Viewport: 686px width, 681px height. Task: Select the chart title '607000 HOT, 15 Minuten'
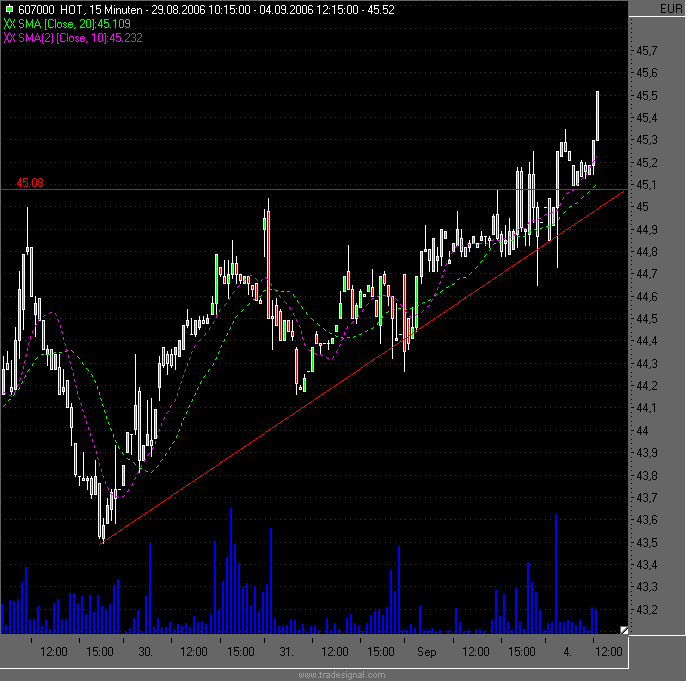tap(80, 10)
